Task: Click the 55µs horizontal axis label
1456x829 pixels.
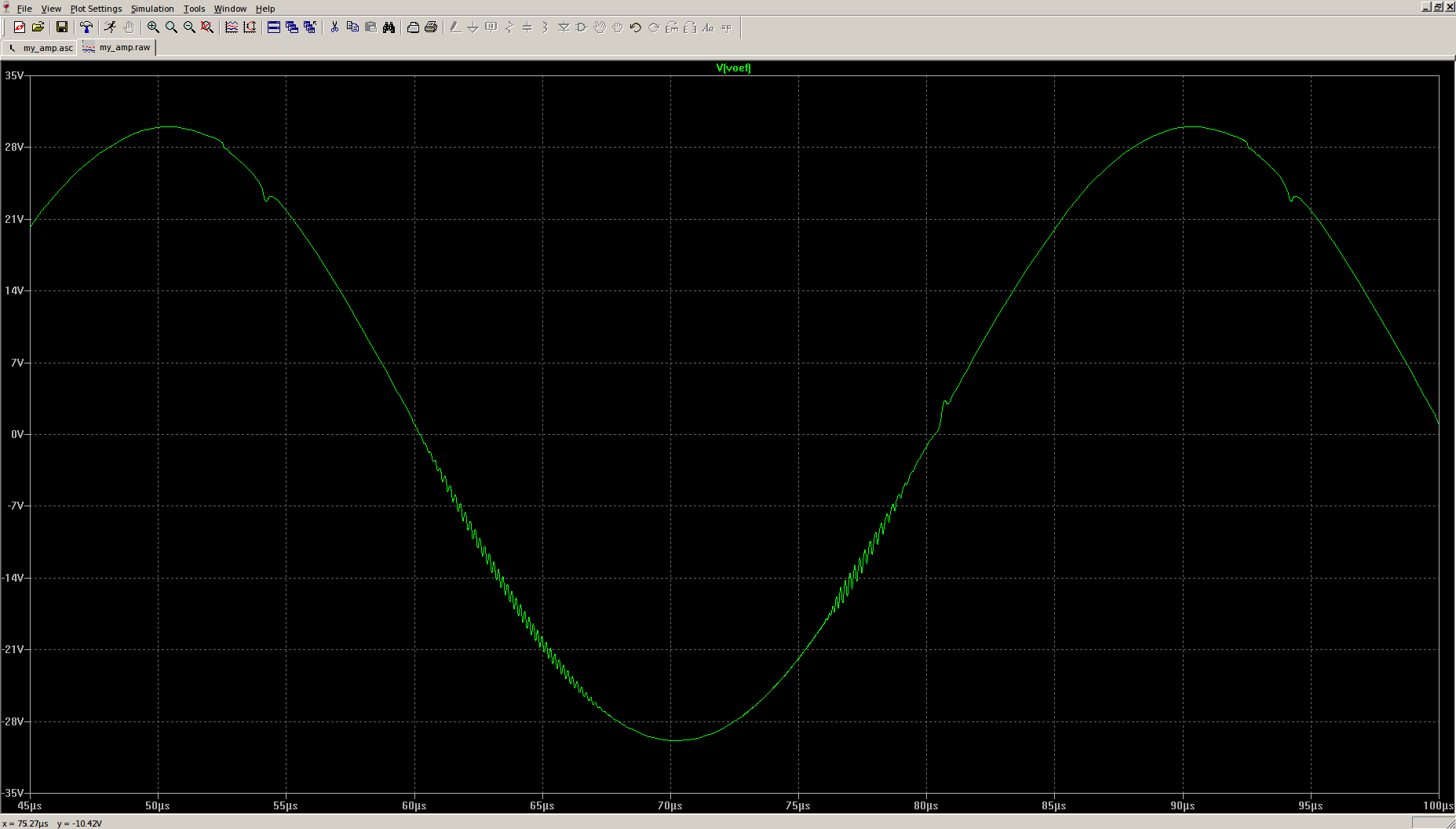Action: (x=286, y=805)
